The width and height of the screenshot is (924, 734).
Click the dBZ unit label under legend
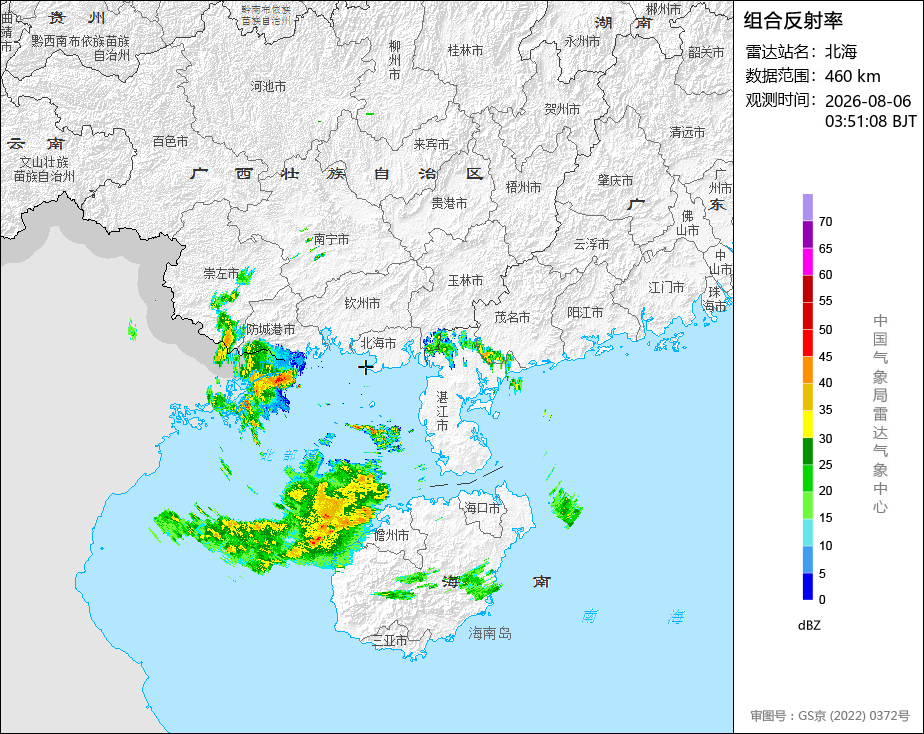click(809, 626)
